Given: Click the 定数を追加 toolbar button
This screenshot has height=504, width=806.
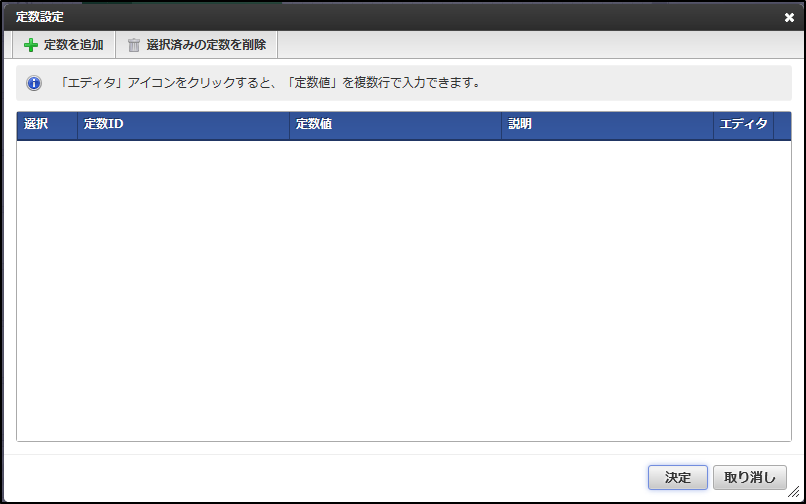Looking at the screenshot, I should click(64, 45).
